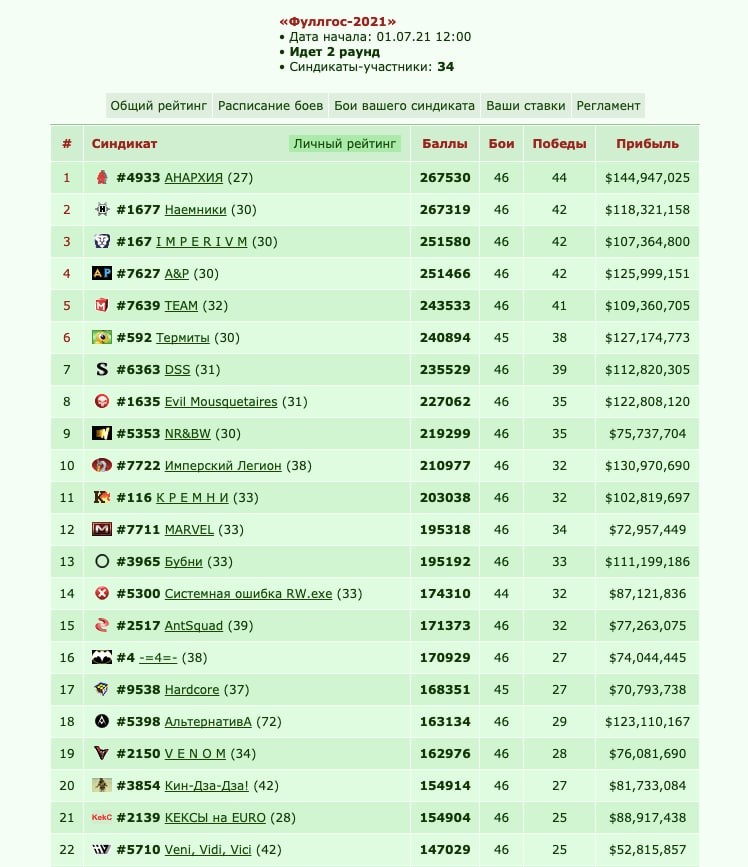Click the V E N O M syndicate icon
Screen dimensions: 748x867
[x=102, y=753]
